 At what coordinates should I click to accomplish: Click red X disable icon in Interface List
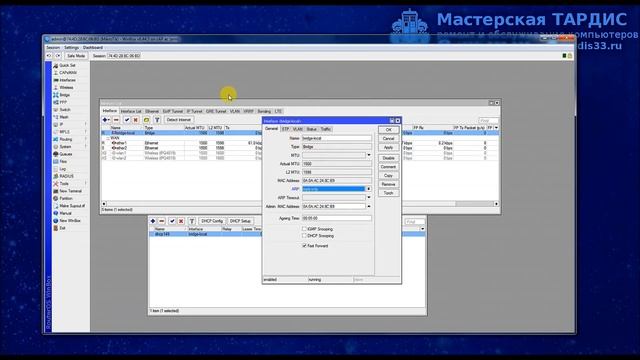136,120
